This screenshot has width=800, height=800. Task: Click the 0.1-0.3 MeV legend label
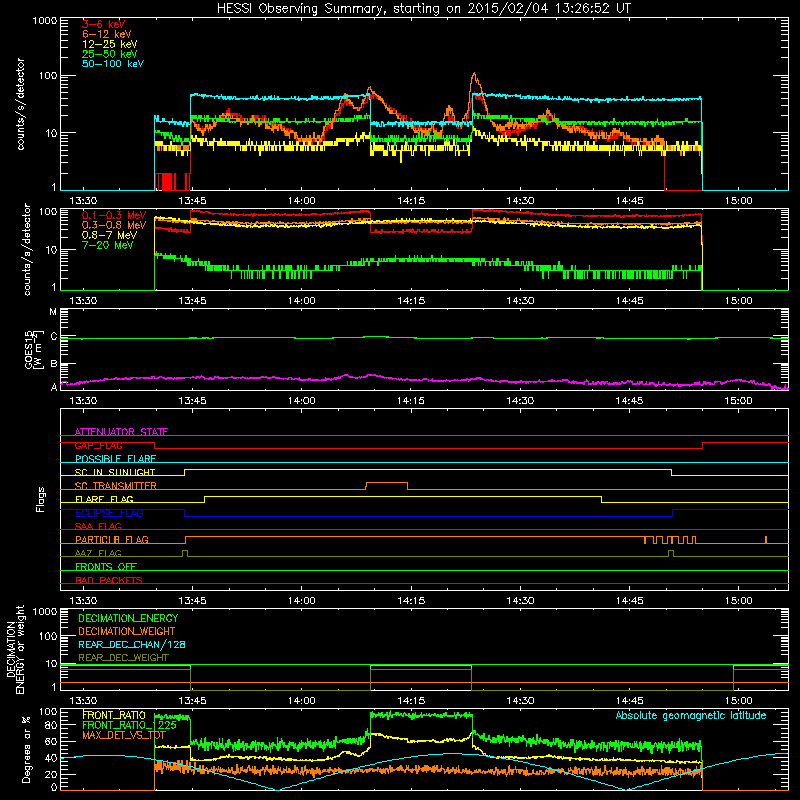point(114,215)
